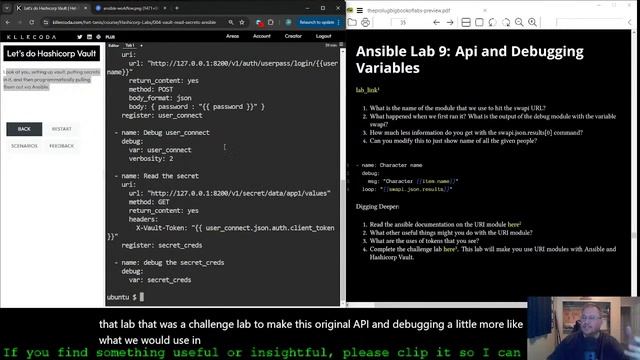640x360 pixels.
Task: Click the presenter webcam thumbnail
Action: pos(584,328)
